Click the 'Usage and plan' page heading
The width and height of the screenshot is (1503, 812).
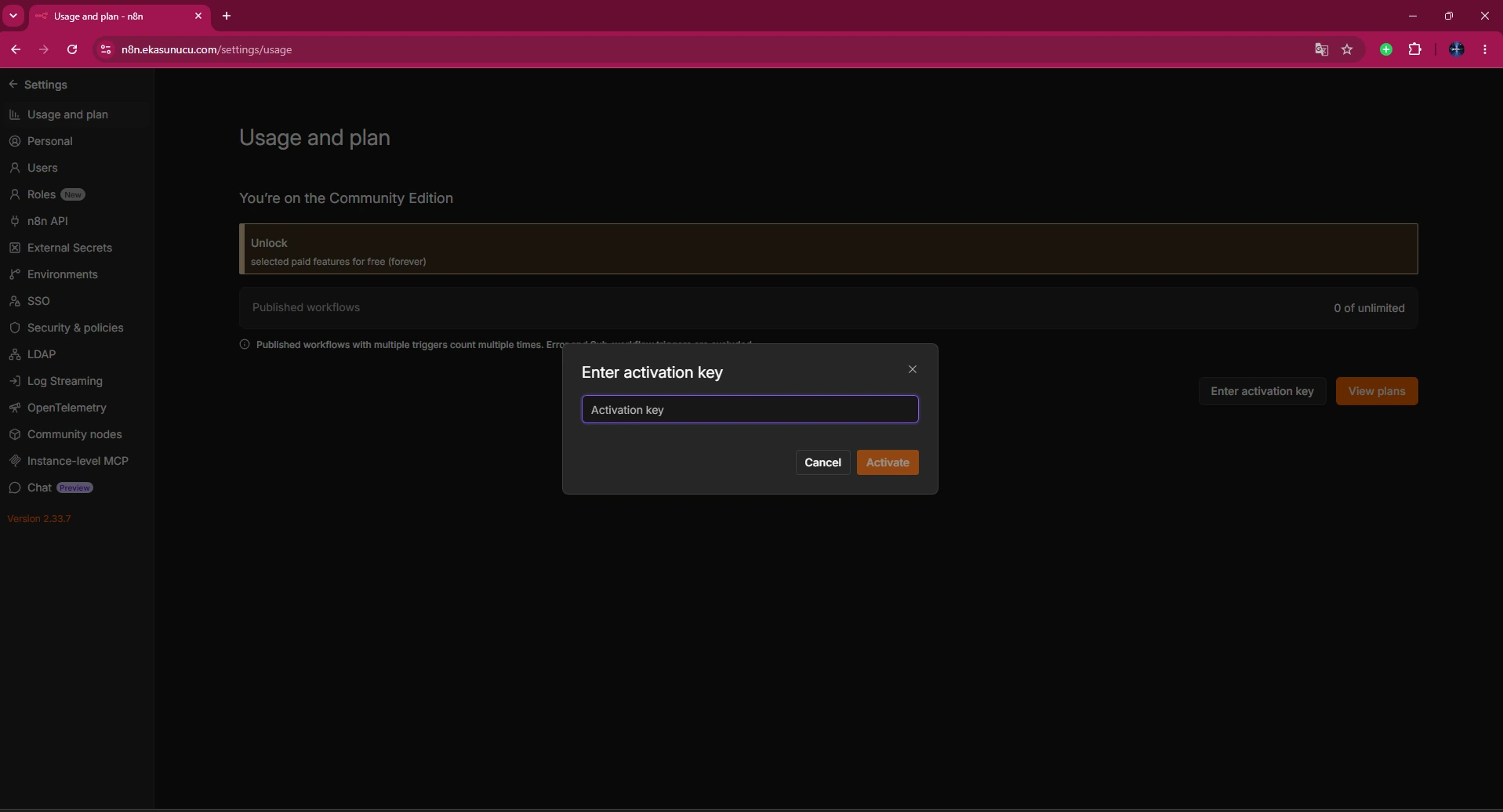(314, 138)
